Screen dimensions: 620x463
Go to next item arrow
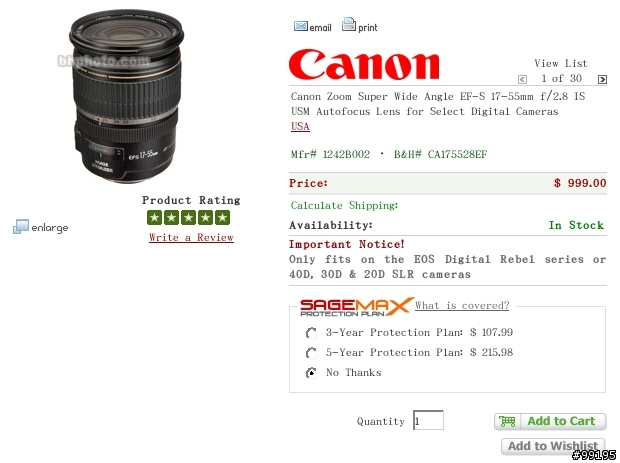click(x=602, y=79)
